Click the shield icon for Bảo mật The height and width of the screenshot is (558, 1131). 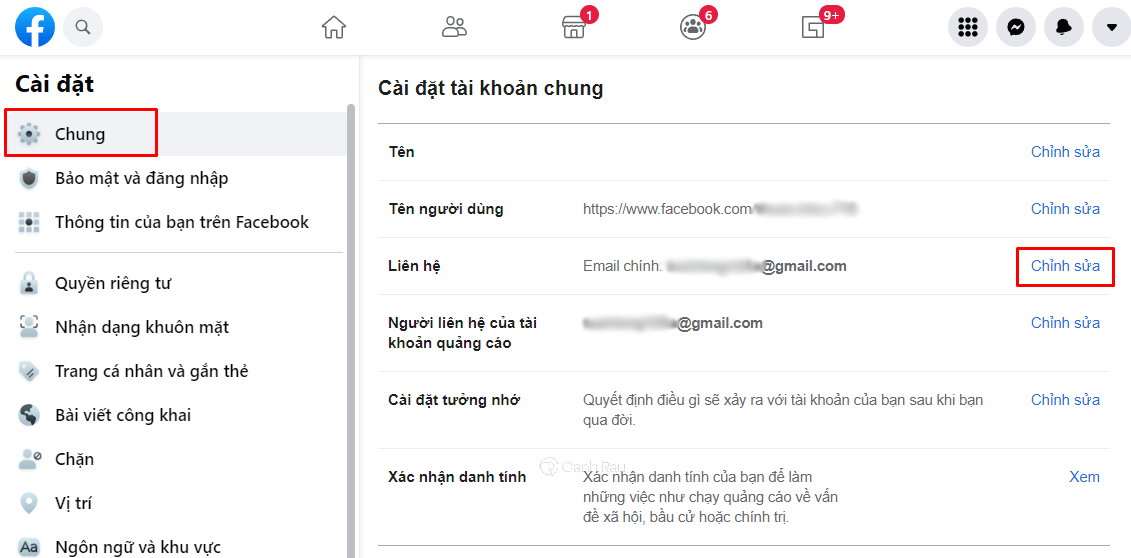(x=29, y=179)
